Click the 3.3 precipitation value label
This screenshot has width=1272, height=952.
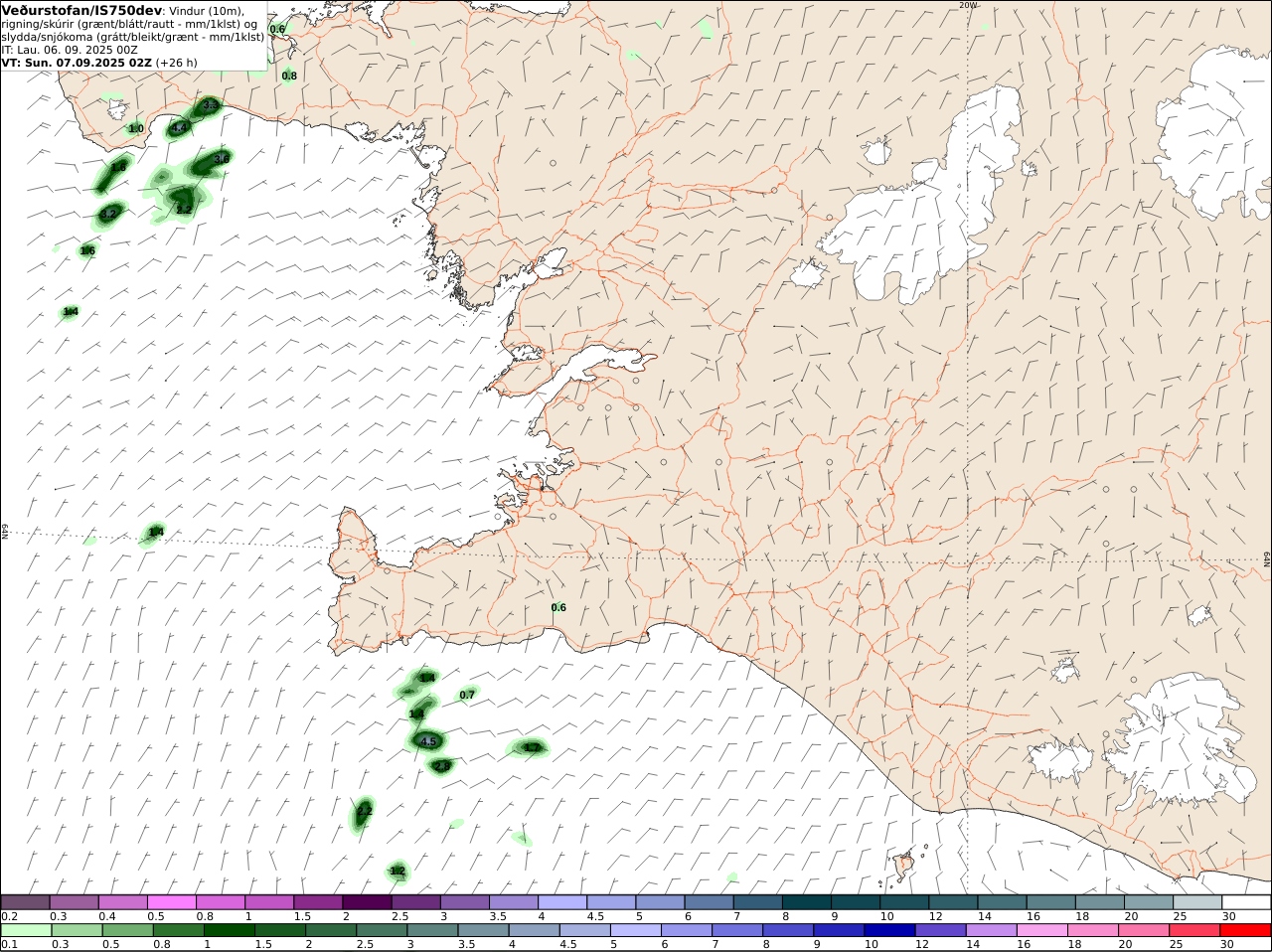210,105
